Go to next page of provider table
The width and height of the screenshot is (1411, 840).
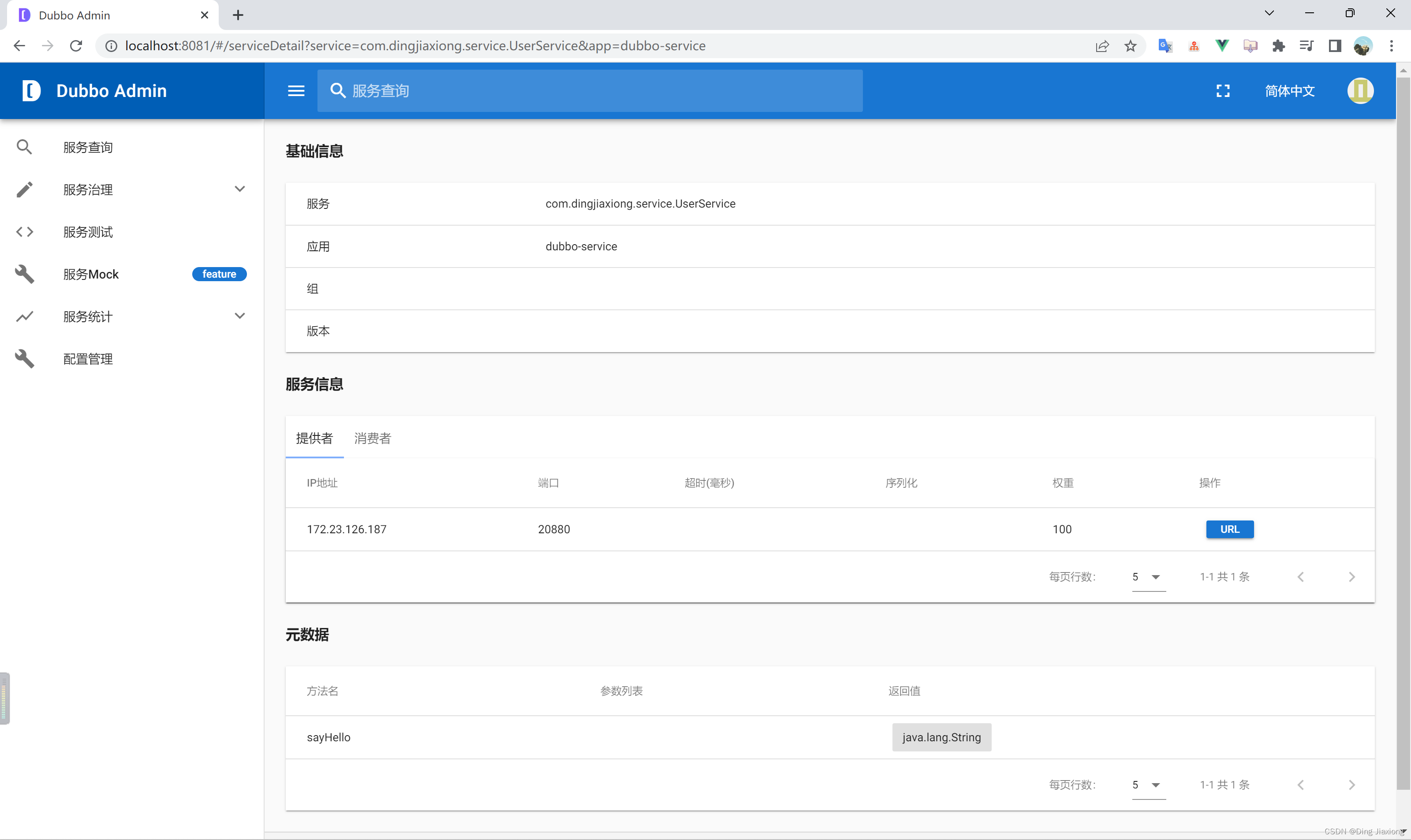pos(1351,577)
